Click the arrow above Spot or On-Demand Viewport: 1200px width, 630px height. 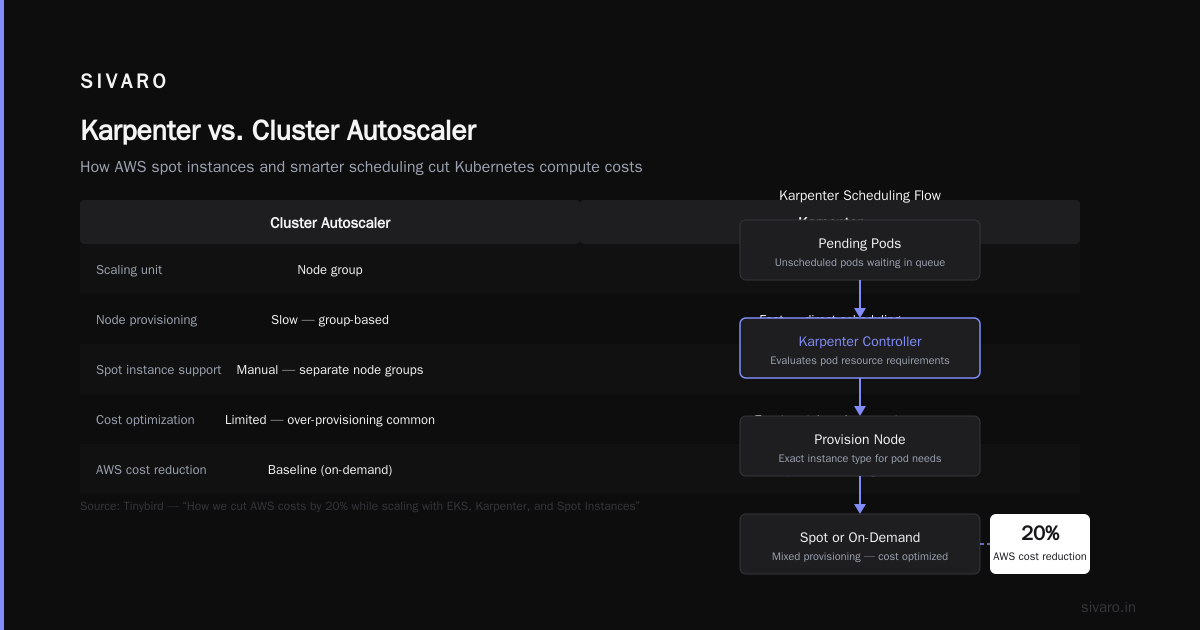[x=860, y=495]
